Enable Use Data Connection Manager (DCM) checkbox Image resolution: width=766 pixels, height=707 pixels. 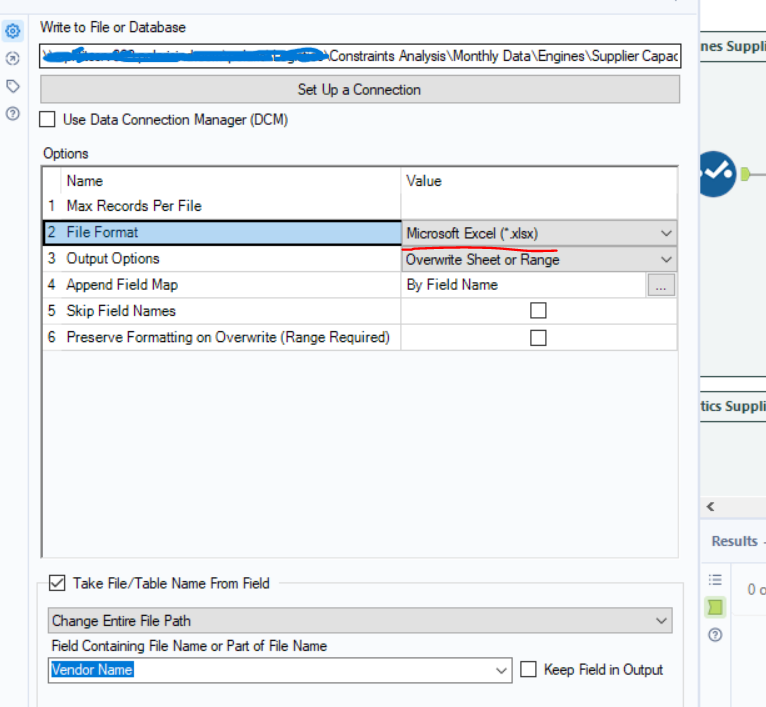[x=47, y=120]
